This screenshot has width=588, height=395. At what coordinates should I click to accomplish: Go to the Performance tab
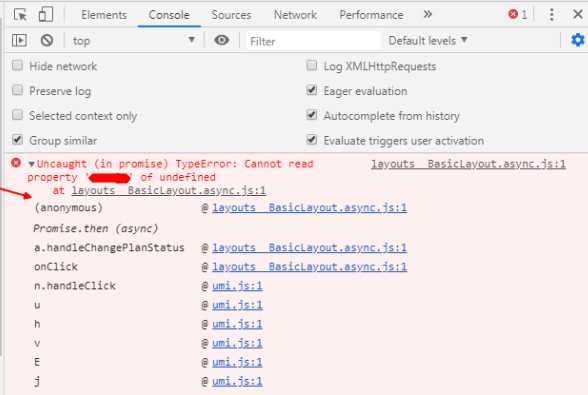371,15
